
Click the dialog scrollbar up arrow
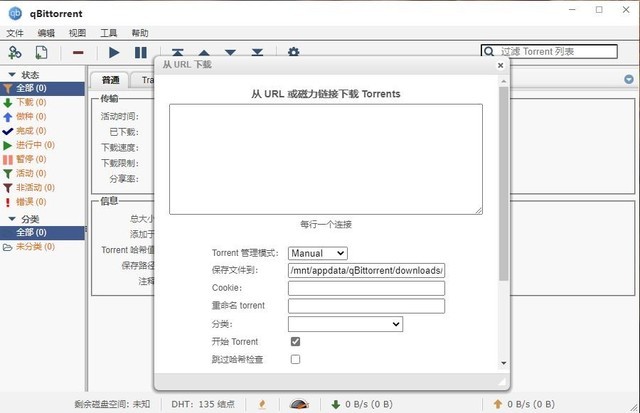pyautogui.click(x=504, y=81)
